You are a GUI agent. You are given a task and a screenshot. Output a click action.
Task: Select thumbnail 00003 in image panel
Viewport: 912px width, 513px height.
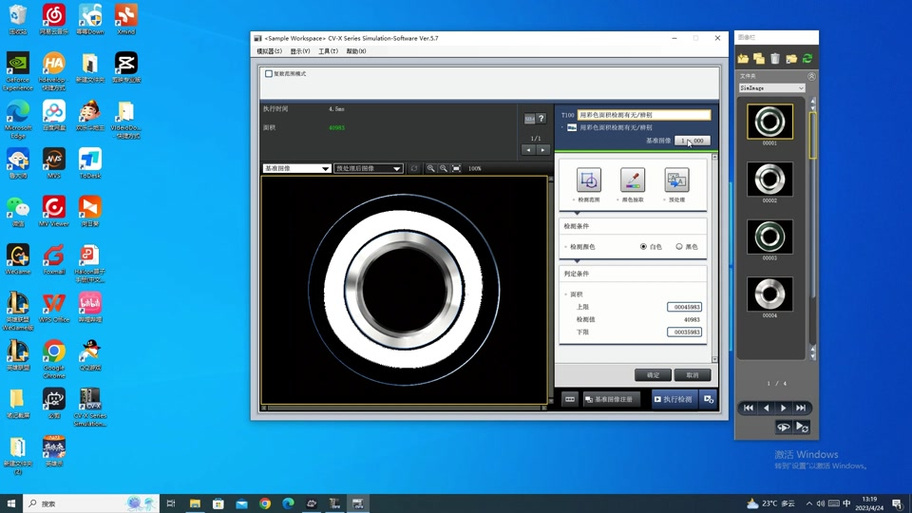770,236
